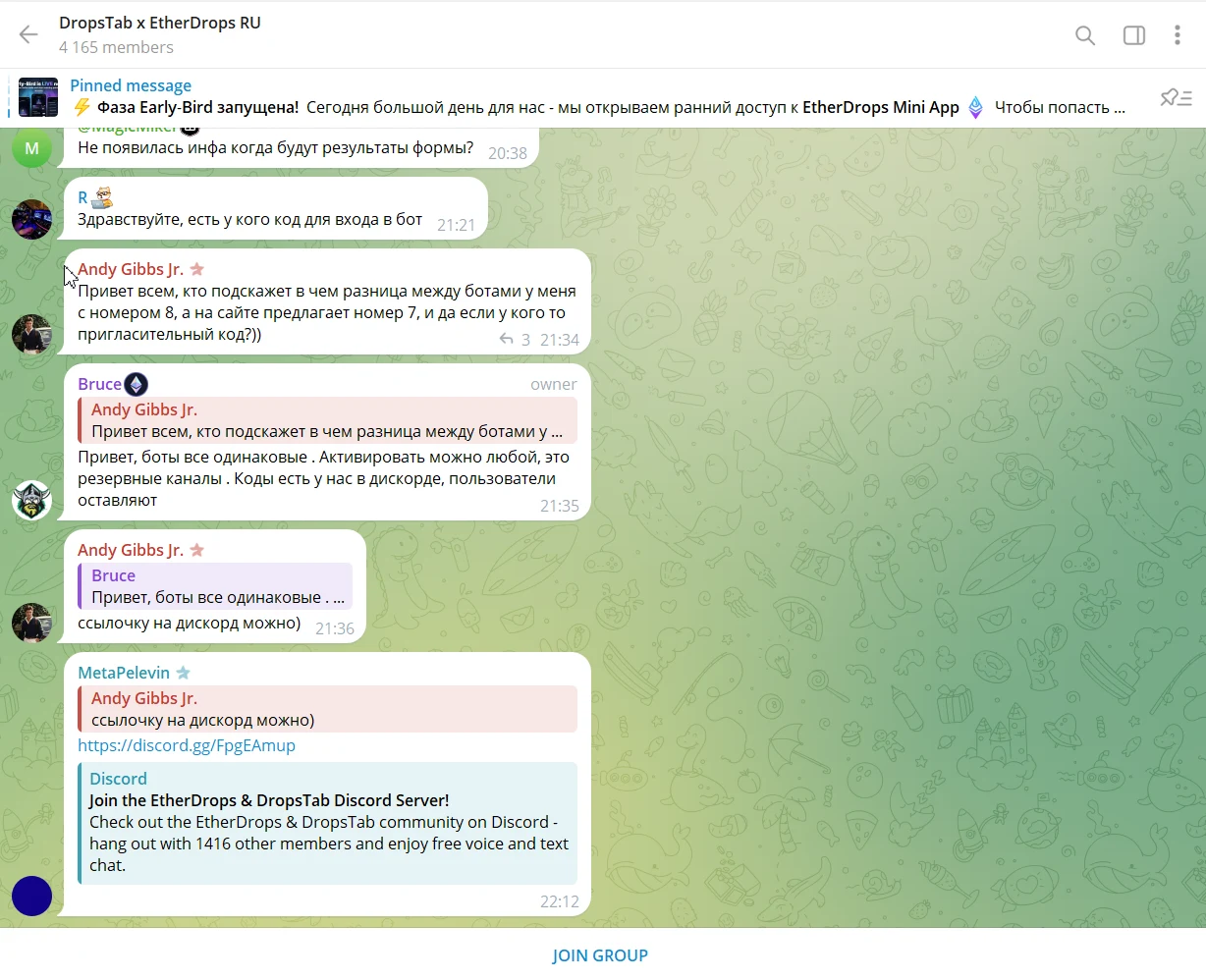Click the 21:35 timestamp on Bruce's reply

click(560, 506)
